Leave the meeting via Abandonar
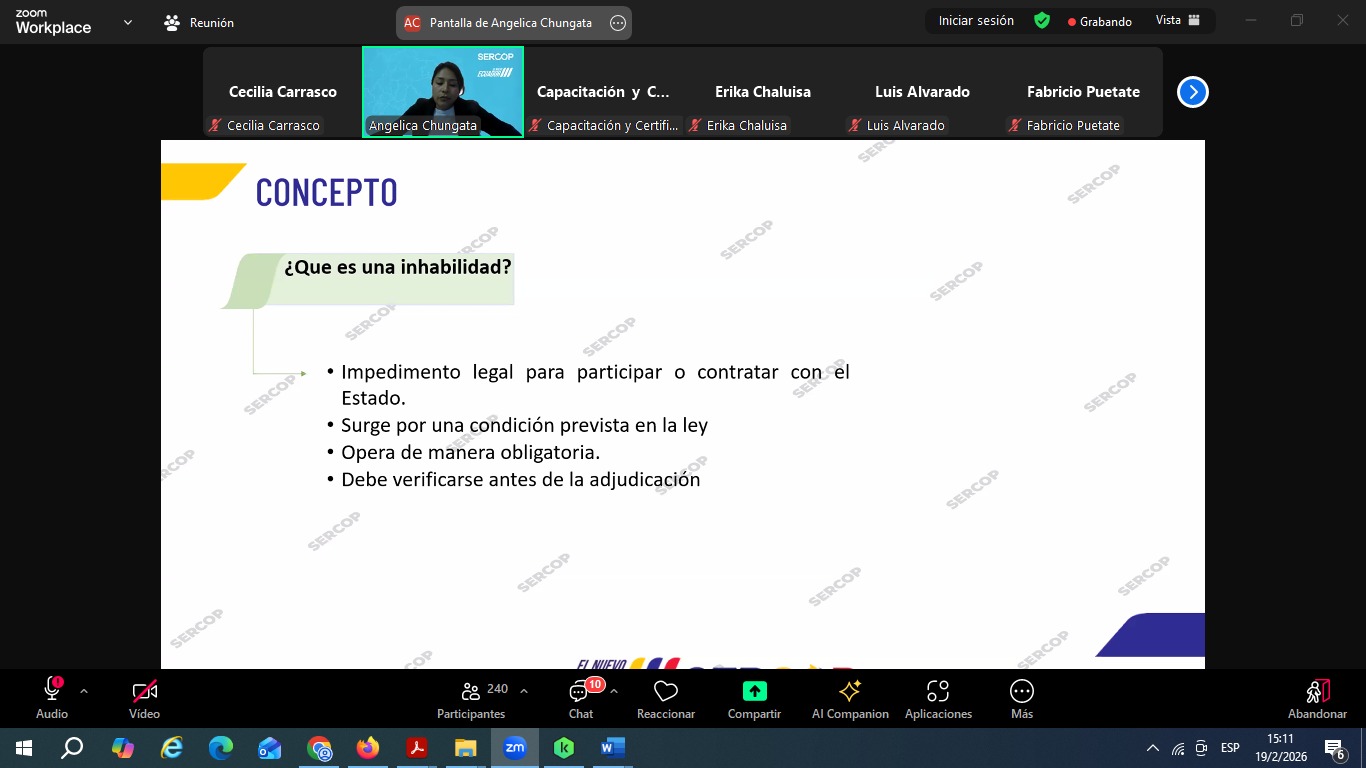1366x768 pixels. [1317, 697]
